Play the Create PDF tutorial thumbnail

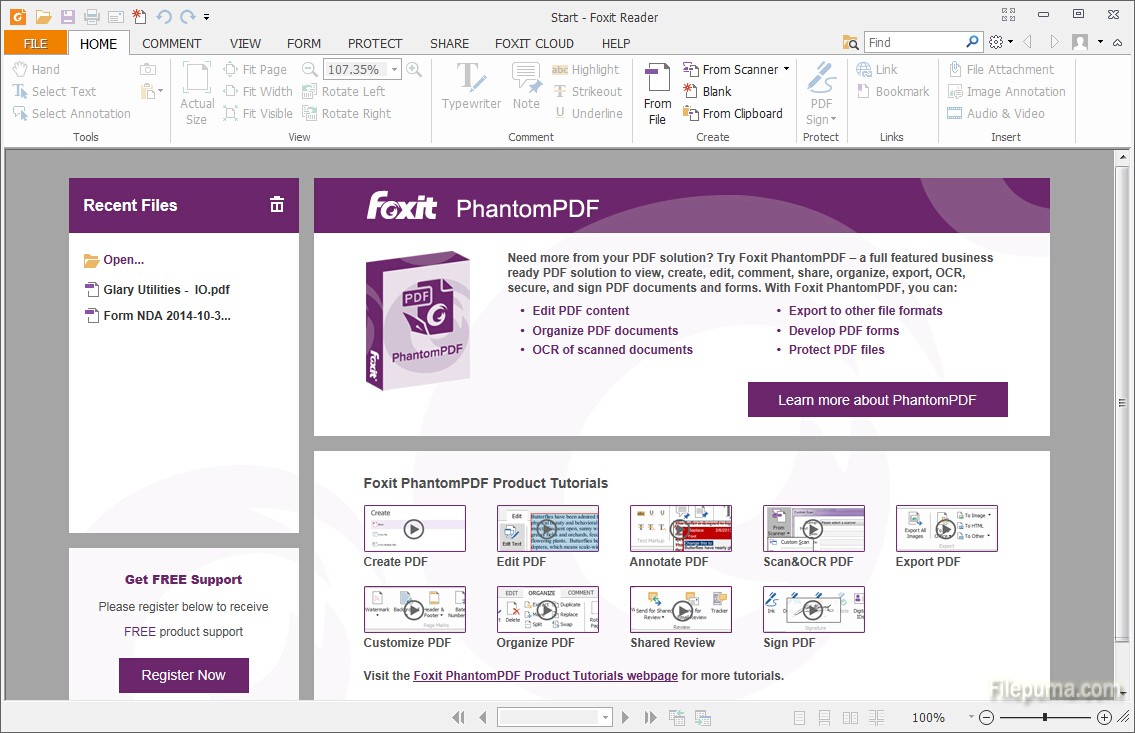click(x=414, y=529)
